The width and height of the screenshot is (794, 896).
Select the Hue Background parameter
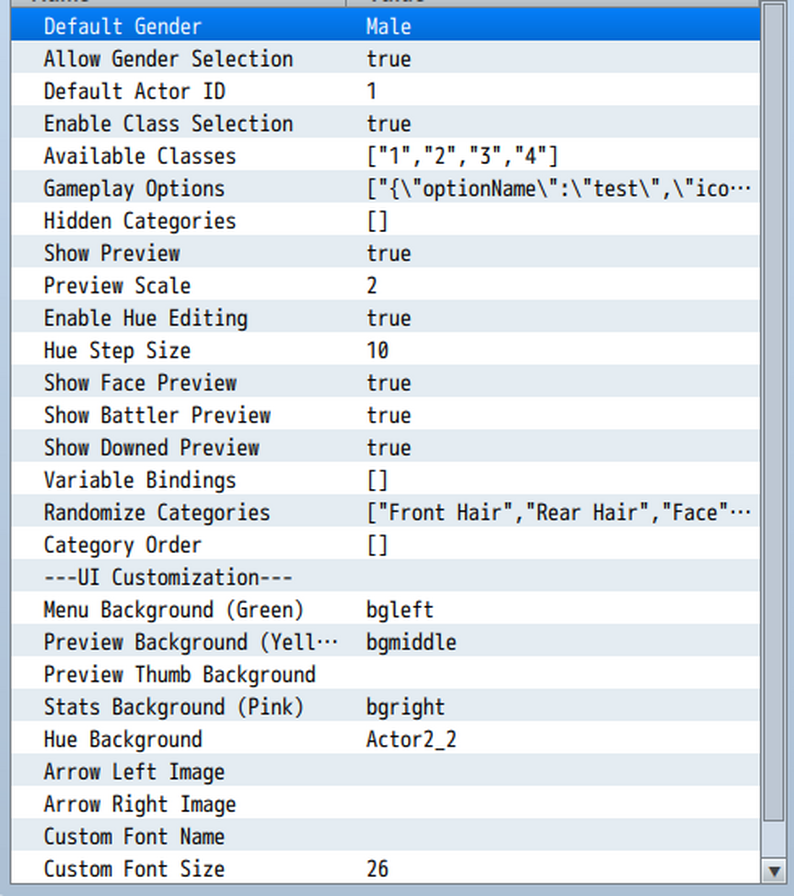385,739
